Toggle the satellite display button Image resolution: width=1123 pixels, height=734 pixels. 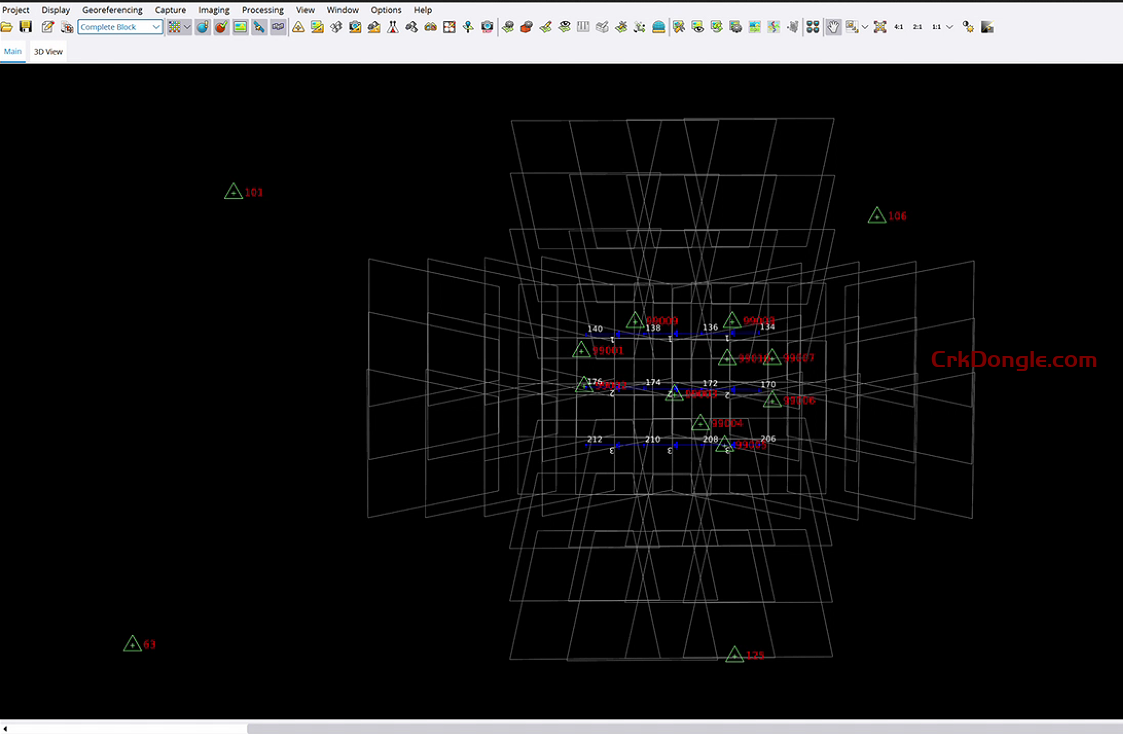pyautogui.click(x=259, y=27)
